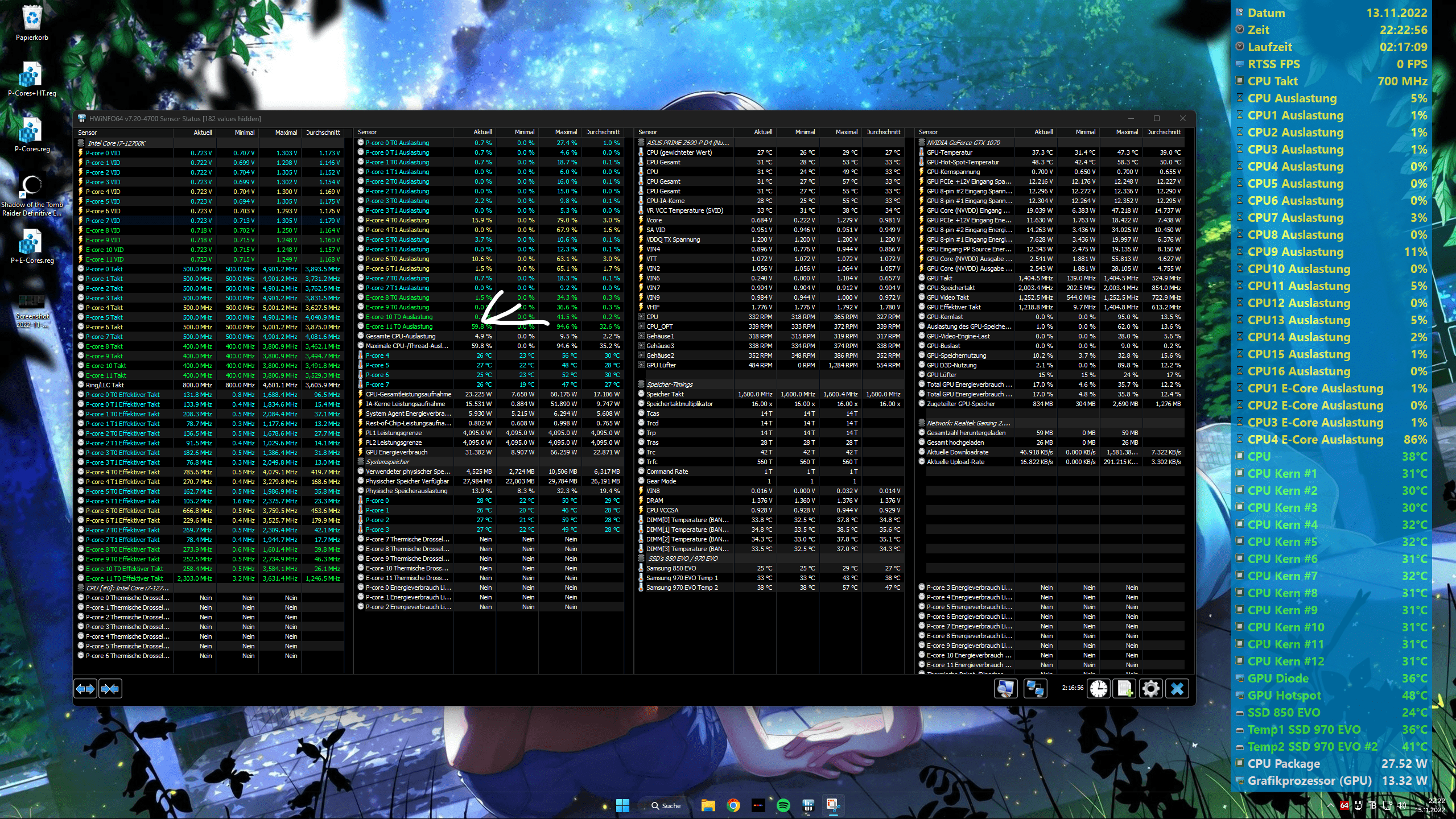Select the GPU-Temperatur row

tap(1051, 152)
